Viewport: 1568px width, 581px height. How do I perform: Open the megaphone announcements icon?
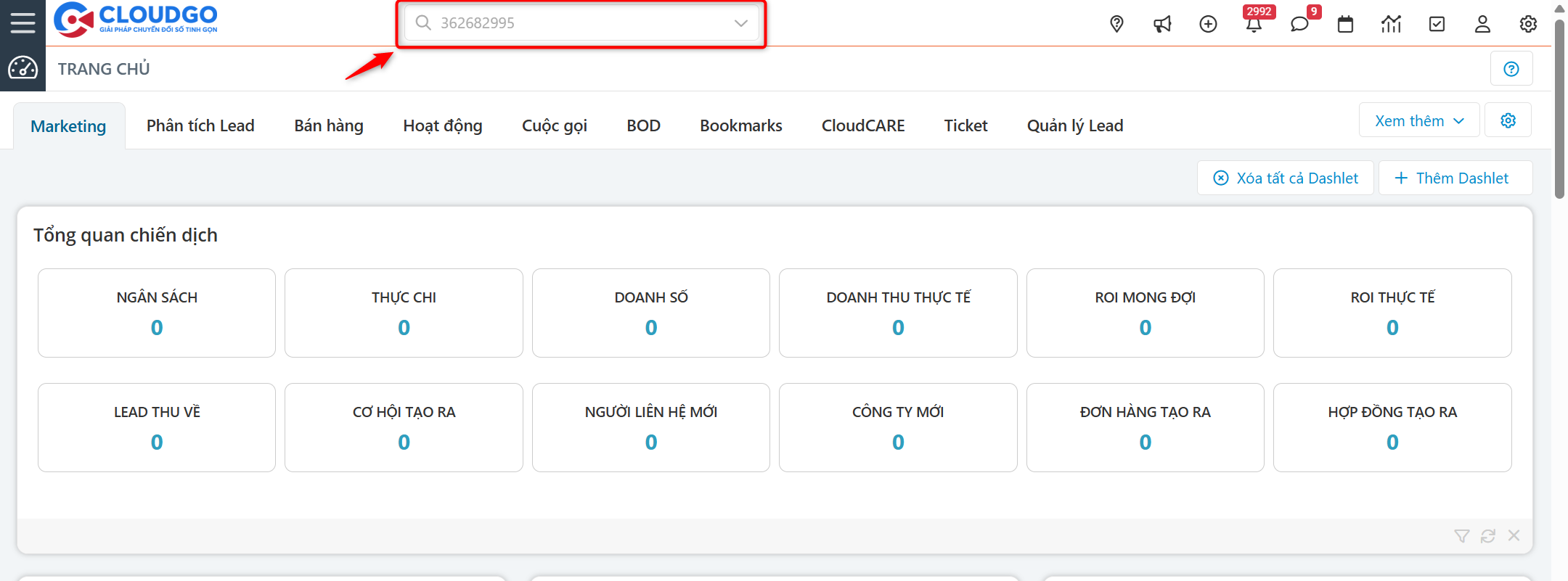[1162, 24]
